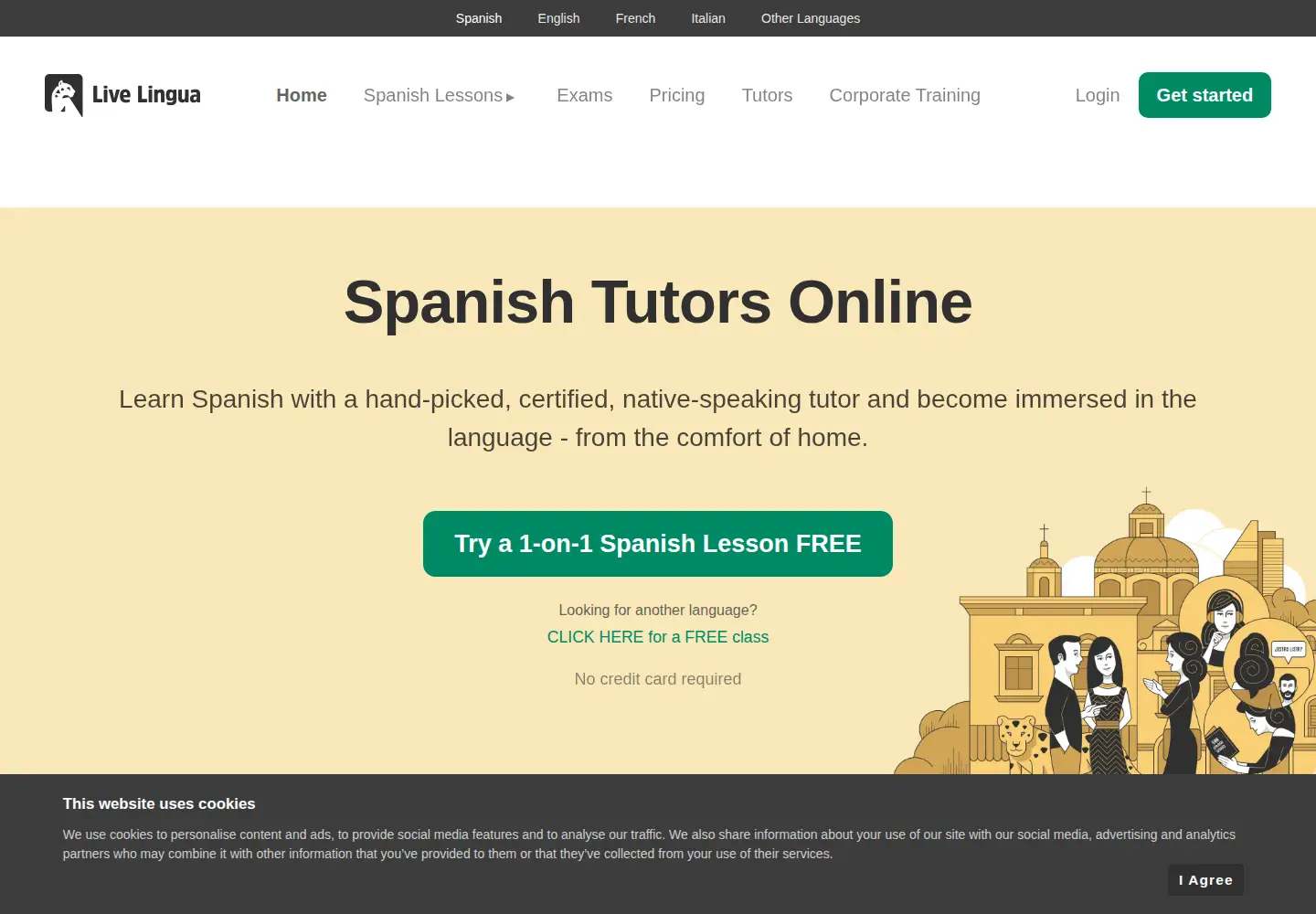Choose French from the top bar
Screen dimensions: 1316x914
pos(635,18)
